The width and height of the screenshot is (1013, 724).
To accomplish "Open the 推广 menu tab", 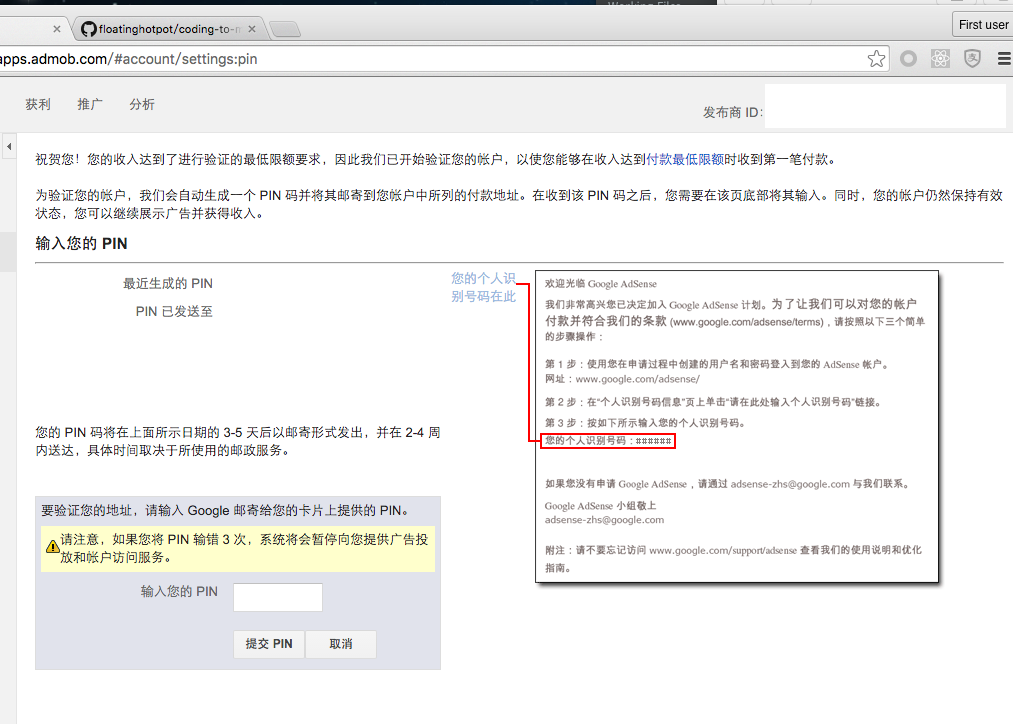I will pyautogui.click(x=90, y=104).
